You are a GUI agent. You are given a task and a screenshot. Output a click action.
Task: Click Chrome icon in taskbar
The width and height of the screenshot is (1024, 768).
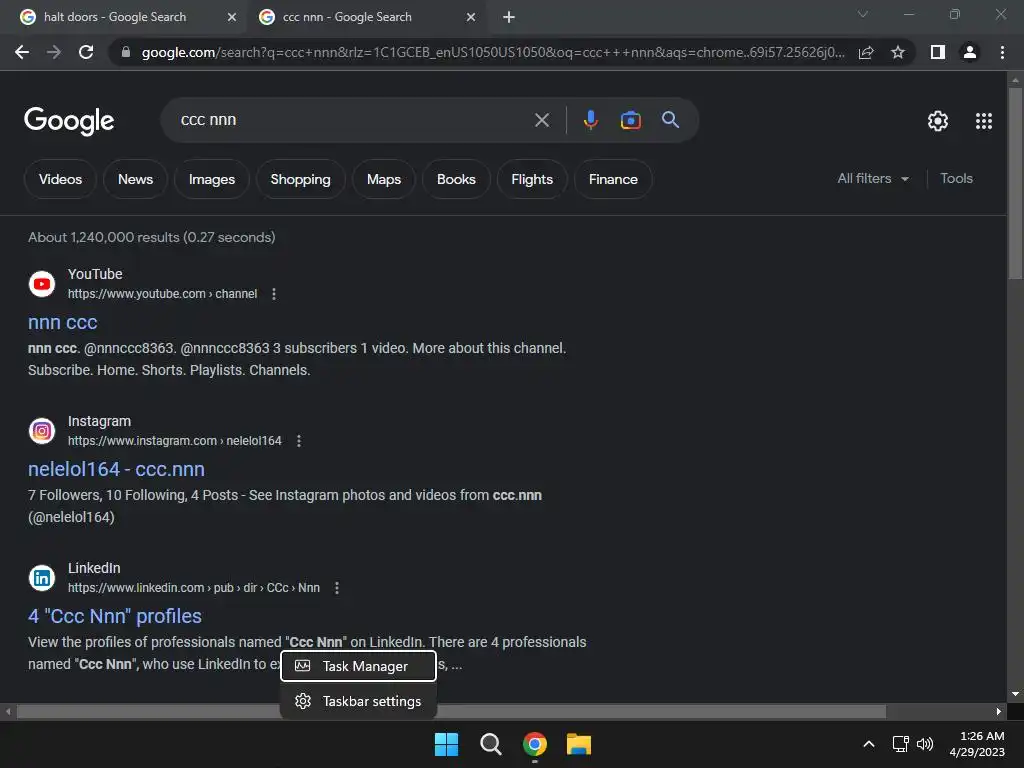click(x=535, y=744)
